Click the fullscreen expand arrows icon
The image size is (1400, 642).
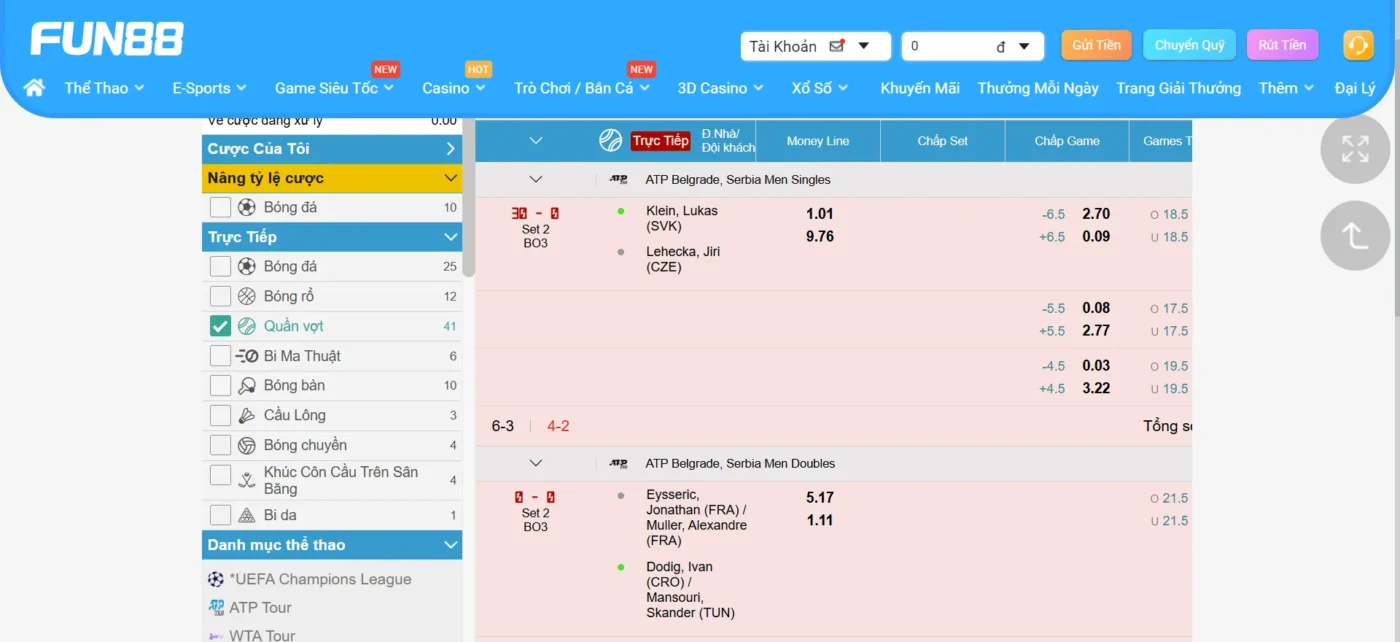pos(1355,149)
